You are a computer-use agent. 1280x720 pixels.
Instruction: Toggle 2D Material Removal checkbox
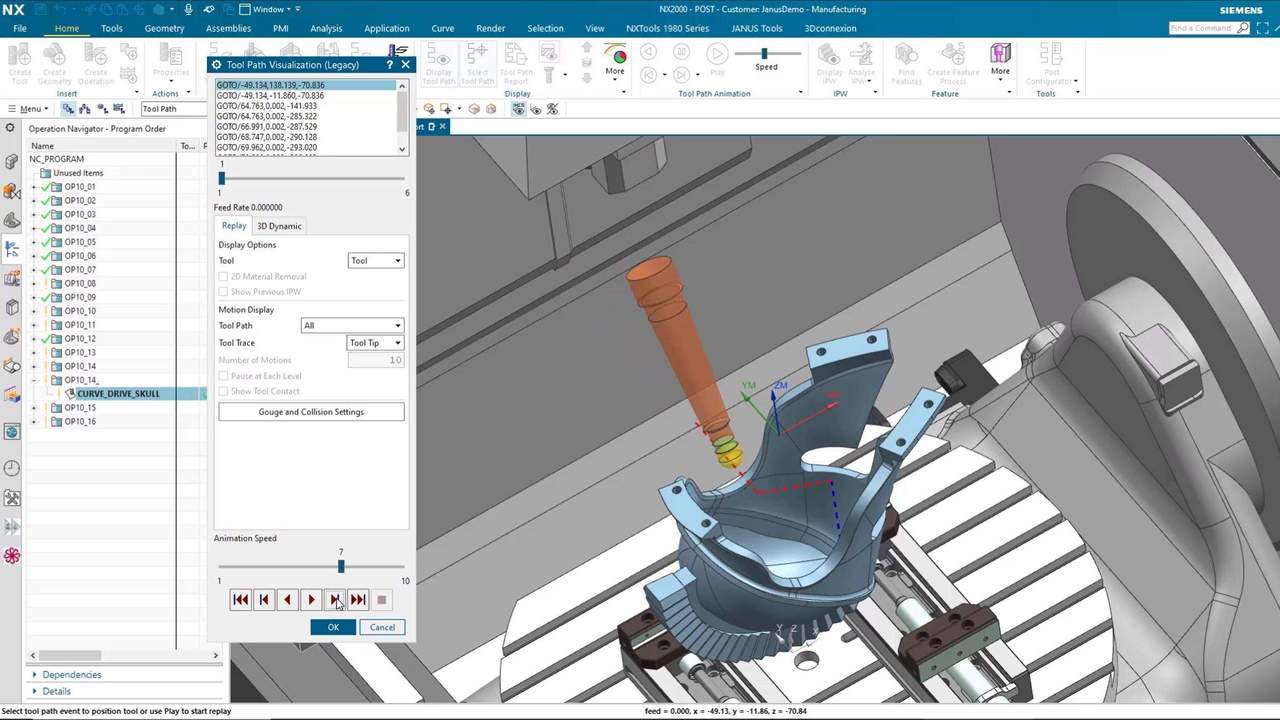[x=224, y=276]
